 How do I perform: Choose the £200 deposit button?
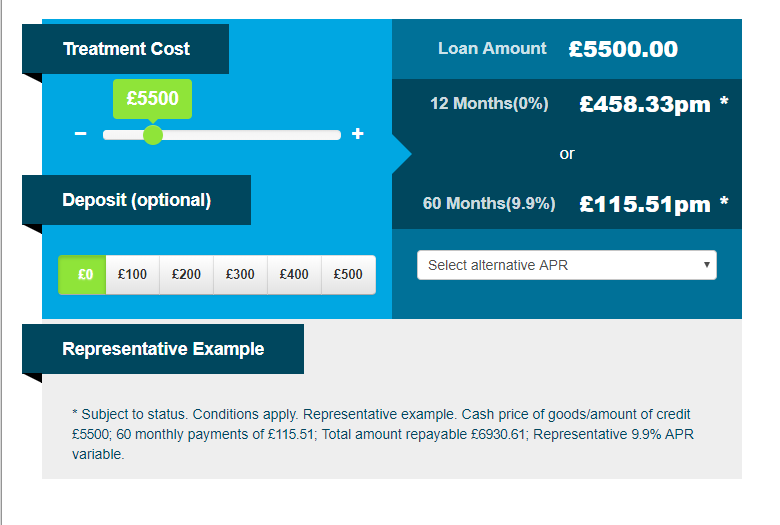[x=186, y=275]
